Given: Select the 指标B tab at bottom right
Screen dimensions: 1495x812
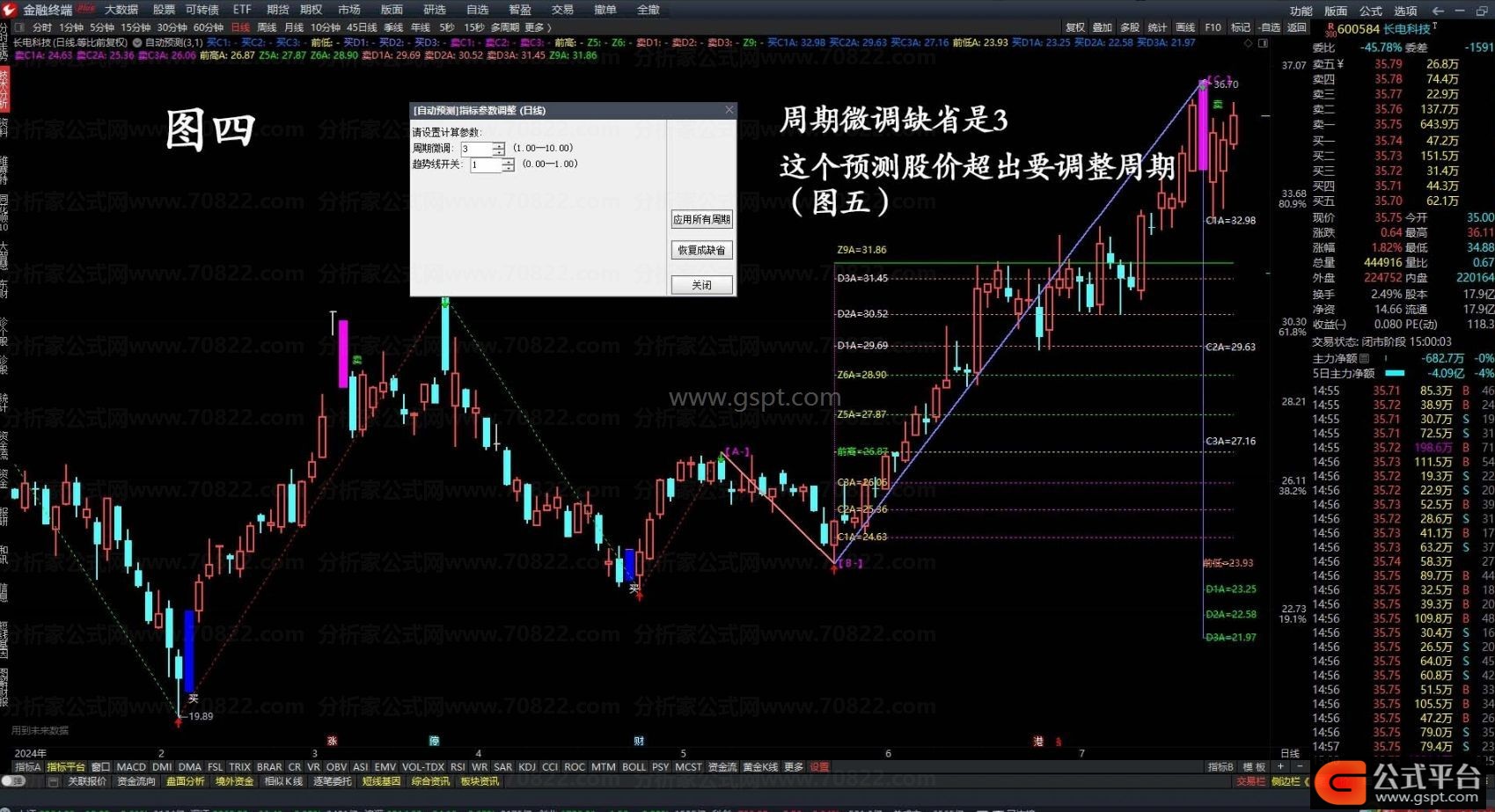Looking at the screenshot, I should (x=1220, y=767).
